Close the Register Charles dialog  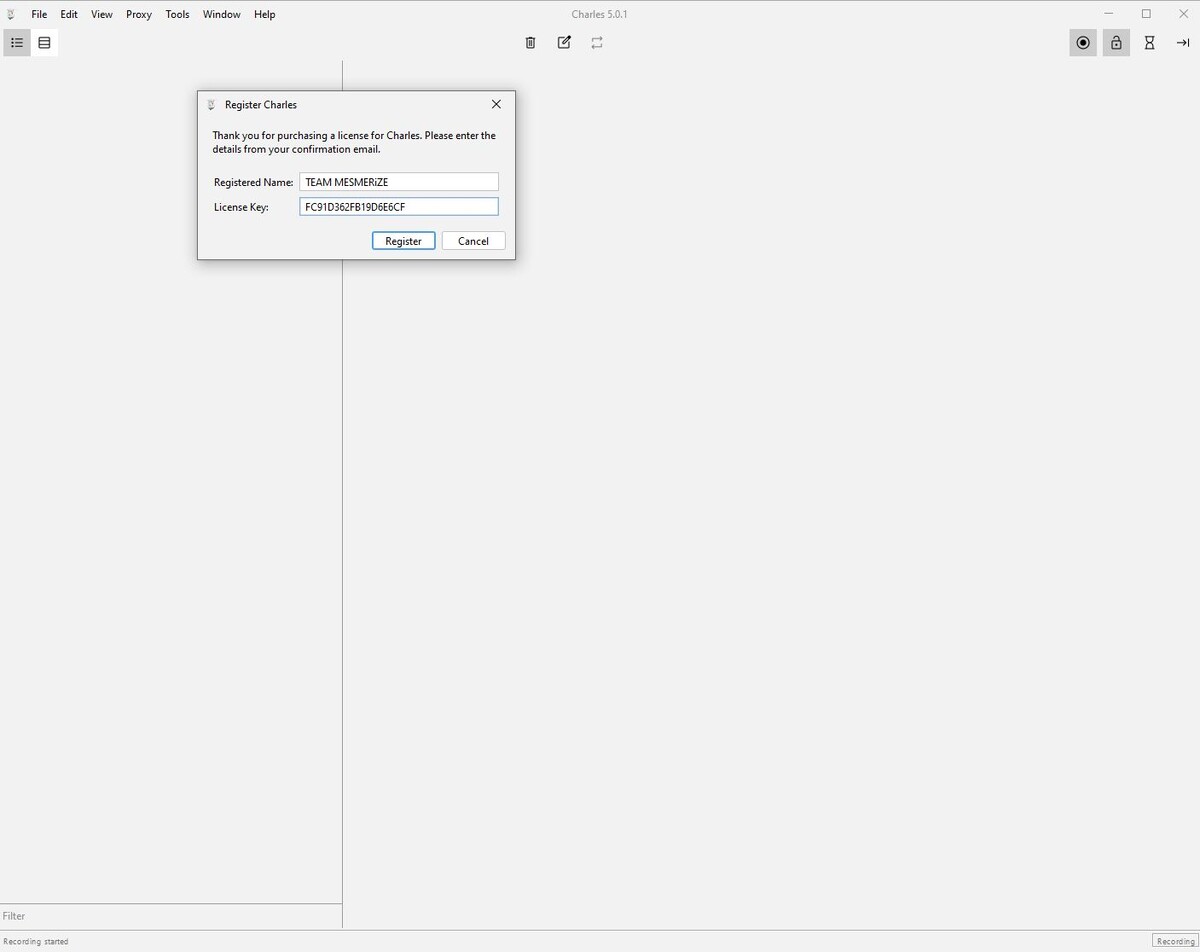click(496, 104)
